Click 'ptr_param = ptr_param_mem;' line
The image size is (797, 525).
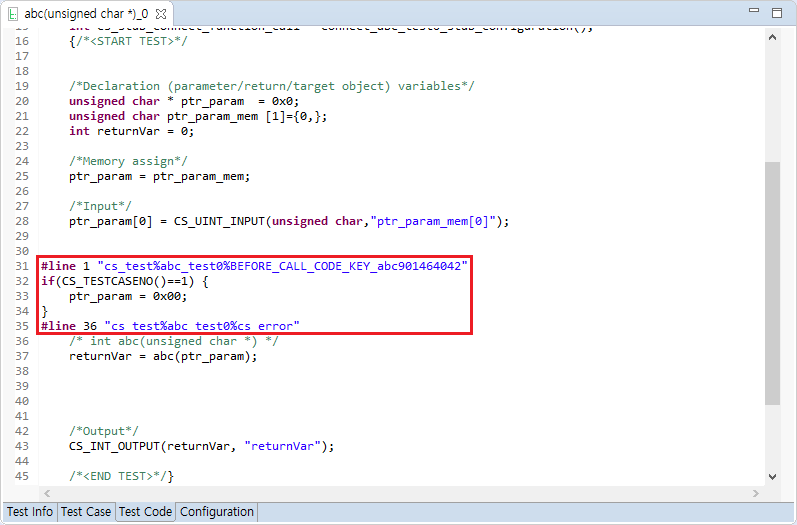(x=160, y=176)
